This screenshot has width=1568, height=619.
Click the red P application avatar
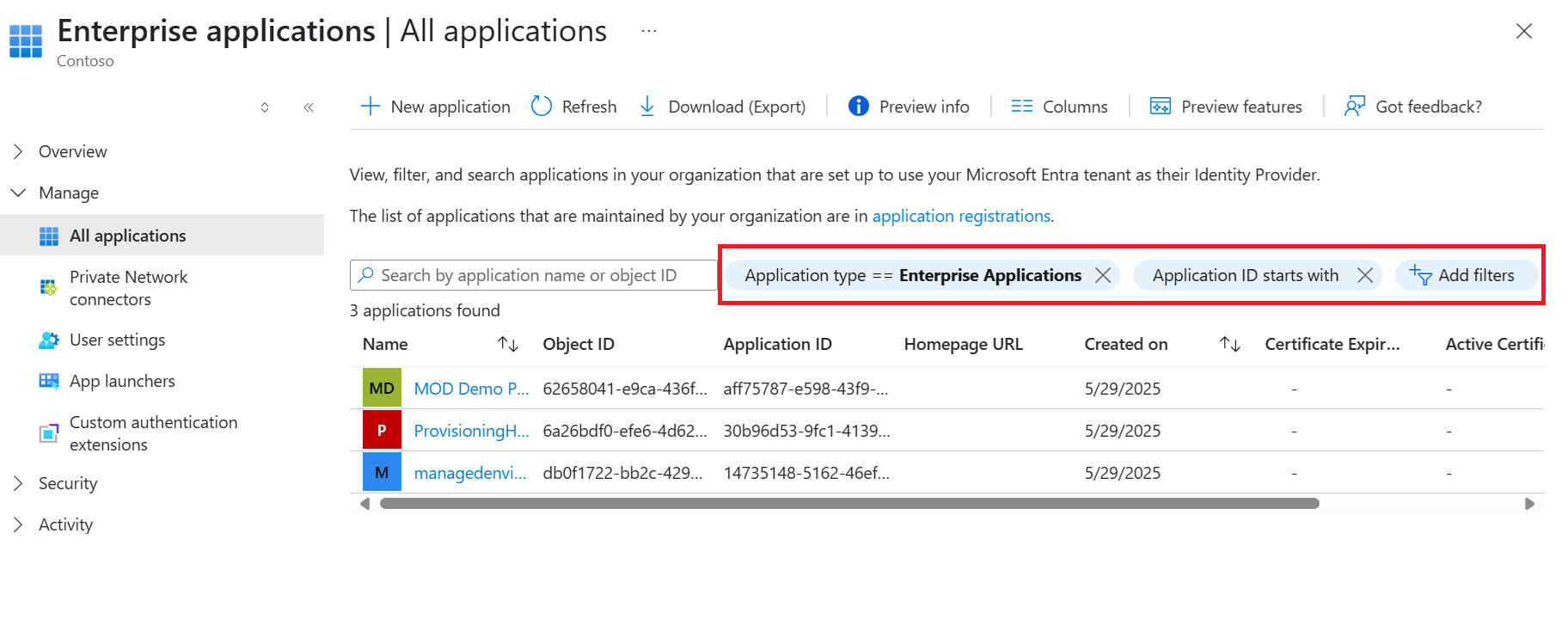coord(382,431)
